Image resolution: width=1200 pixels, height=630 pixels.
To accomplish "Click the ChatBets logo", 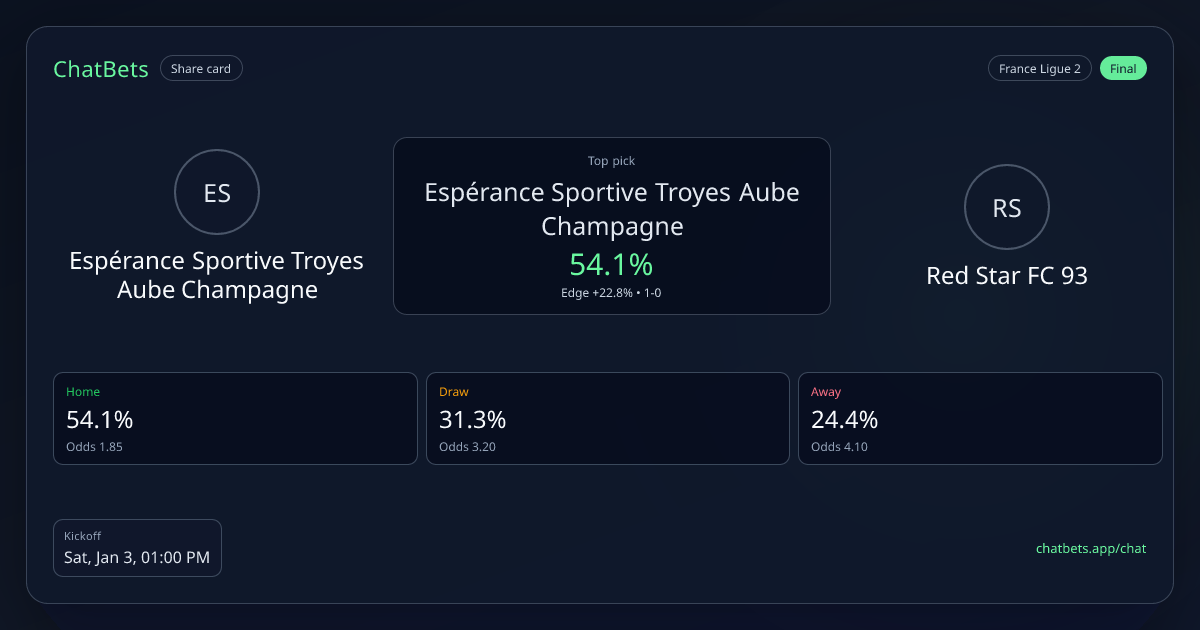I will [101, 69].
